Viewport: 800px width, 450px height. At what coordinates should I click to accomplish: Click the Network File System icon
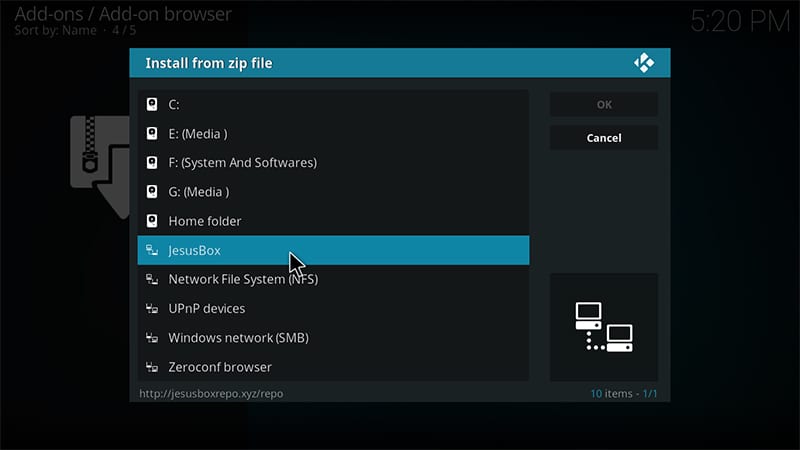(152, 279)
